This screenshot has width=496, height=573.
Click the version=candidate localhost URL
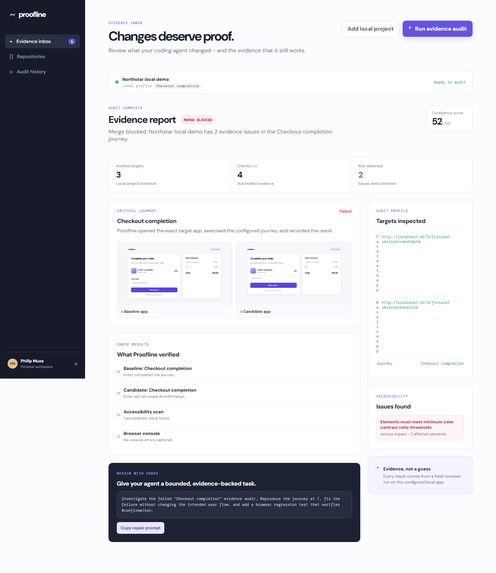tap(416, 239)
